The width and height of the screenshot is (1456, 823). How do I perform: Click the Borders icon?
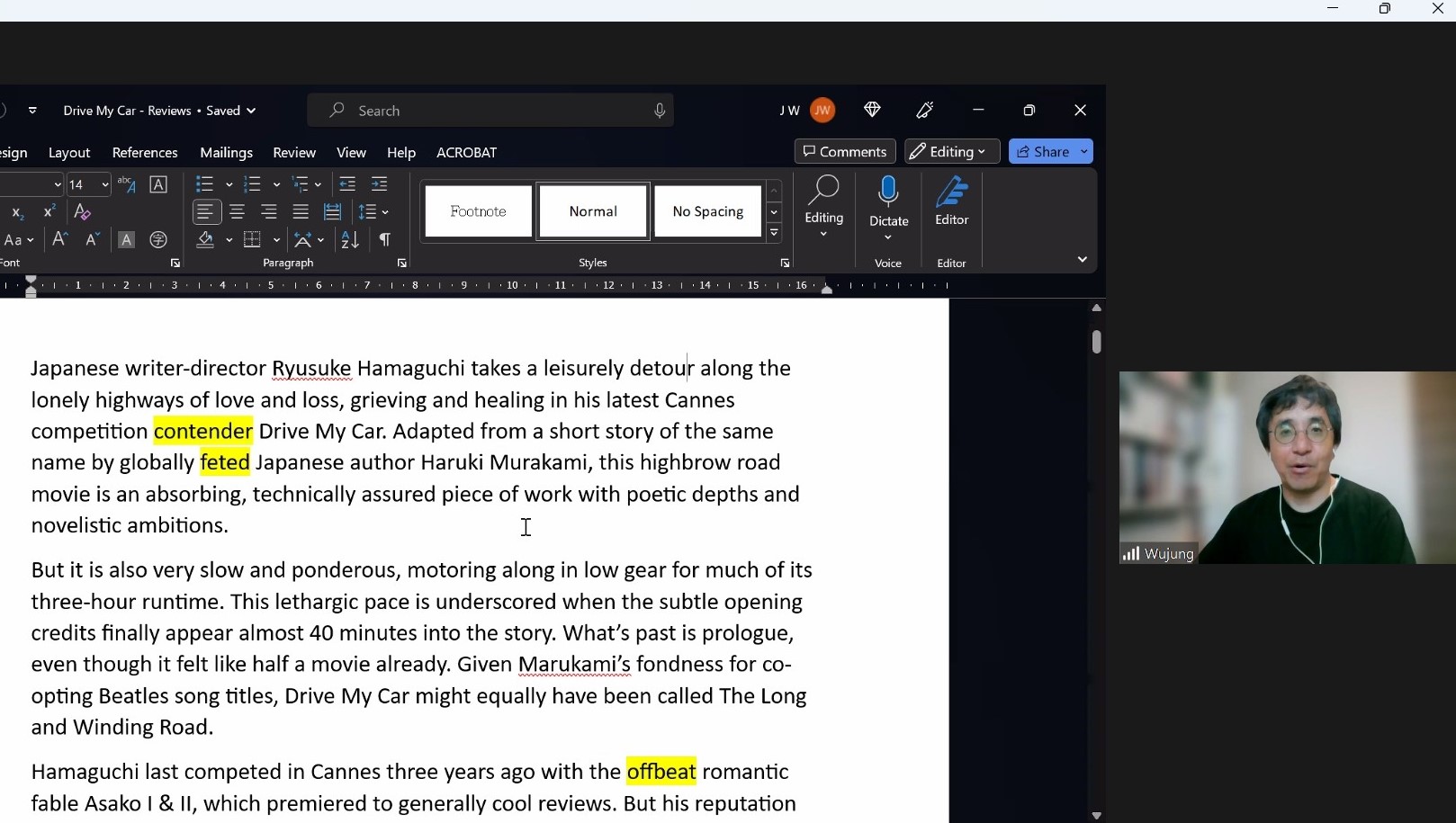click(x=253, y=240)
